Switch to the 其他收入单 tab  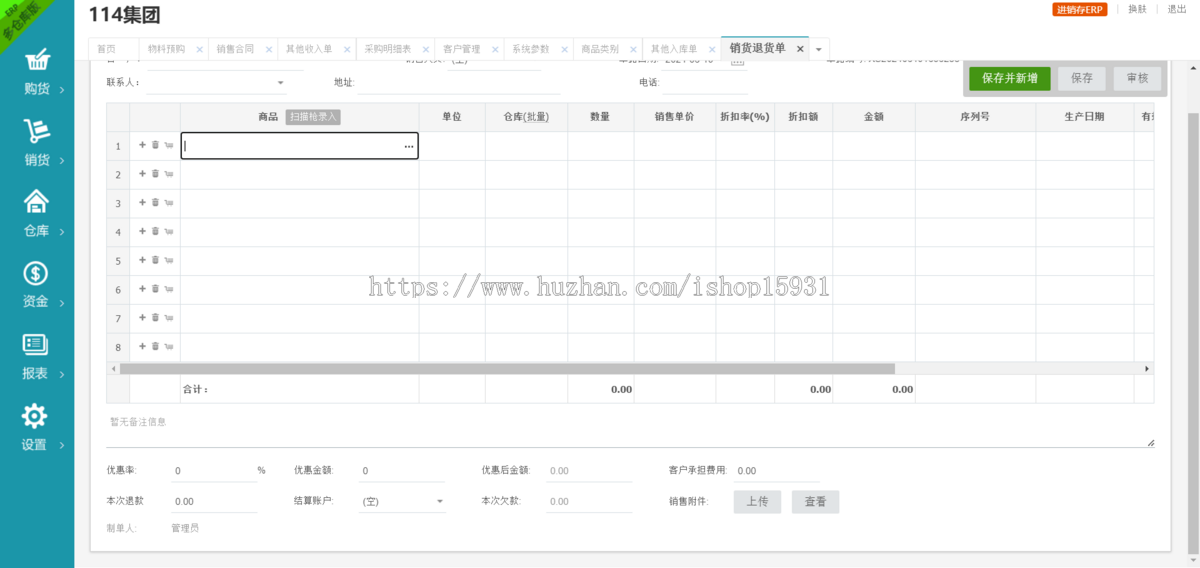click(x=309, y=49)
